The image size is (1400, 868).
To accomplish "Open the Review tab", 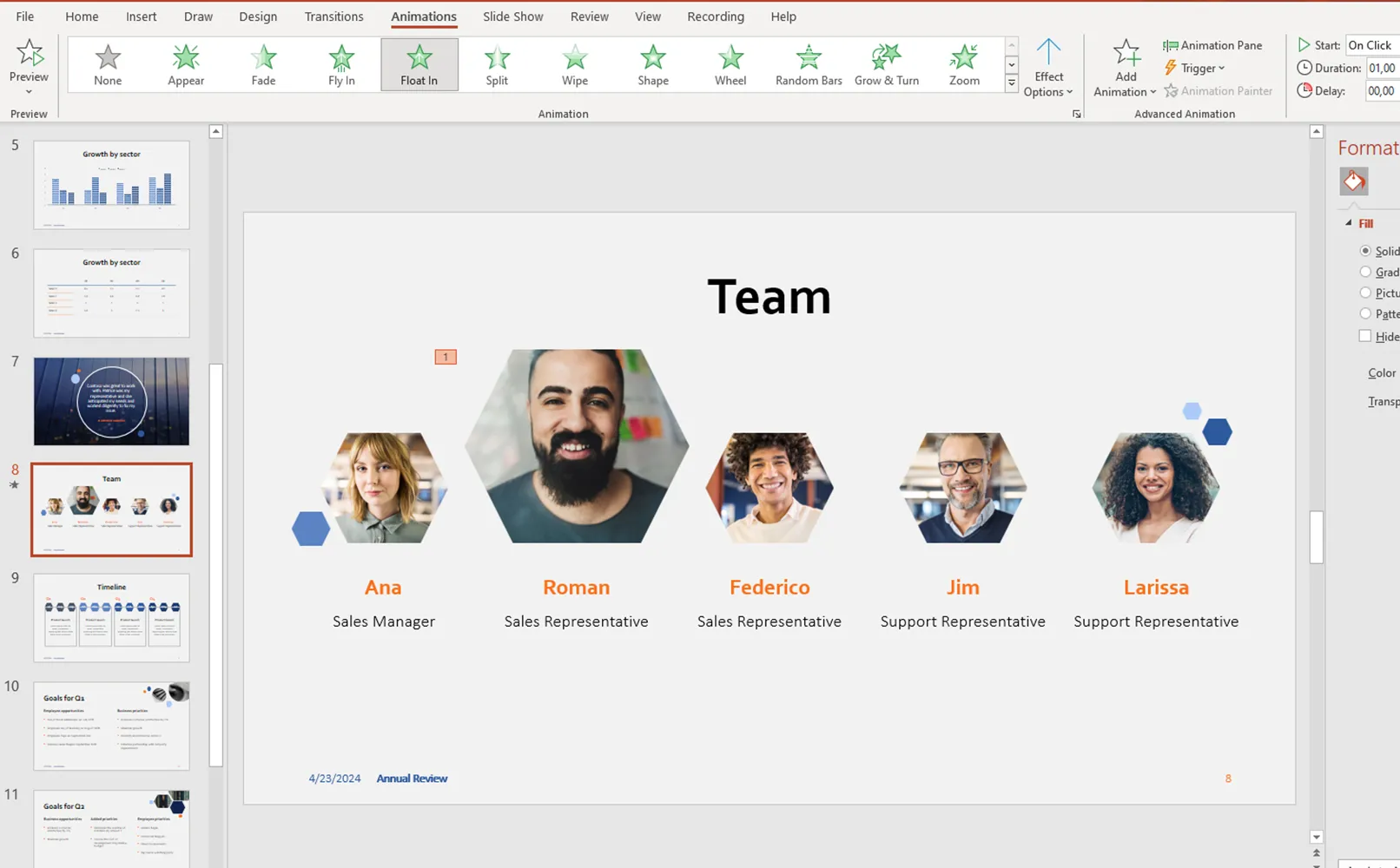I will pyautogui.click(x=589, y=16).
